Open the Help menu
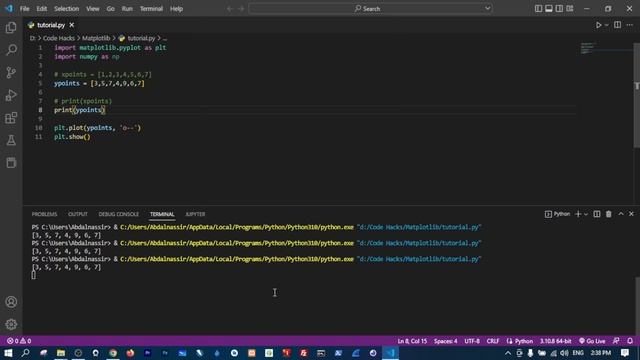This screenshot has width=640, height=360. 176,9
